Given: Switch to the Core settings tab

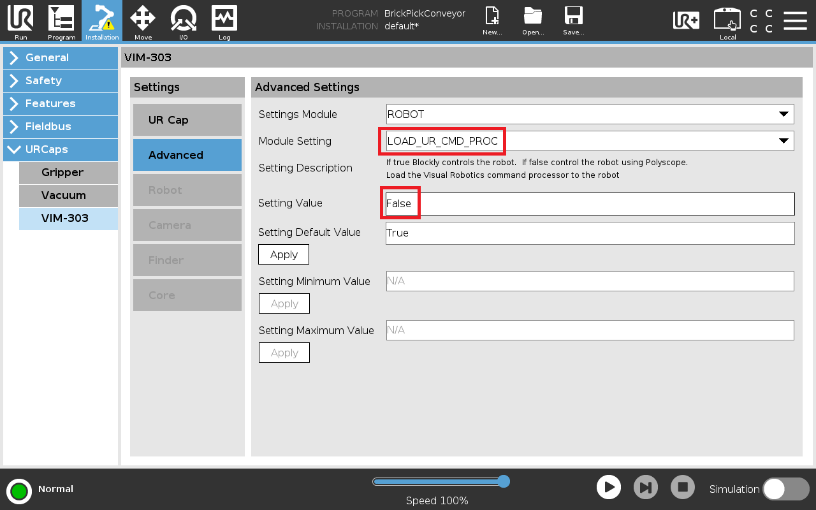Looking at the screenshot, I should (187, 295).
